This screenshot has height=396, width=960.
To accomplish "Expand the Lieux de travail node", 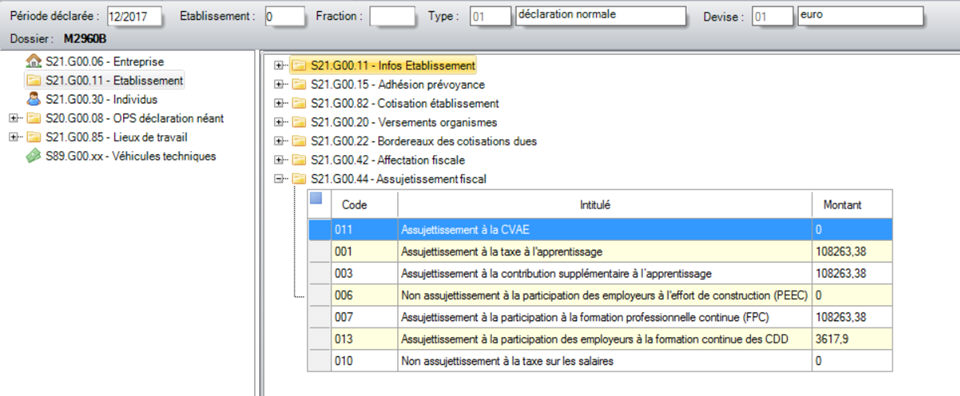I will click(13, 137).
